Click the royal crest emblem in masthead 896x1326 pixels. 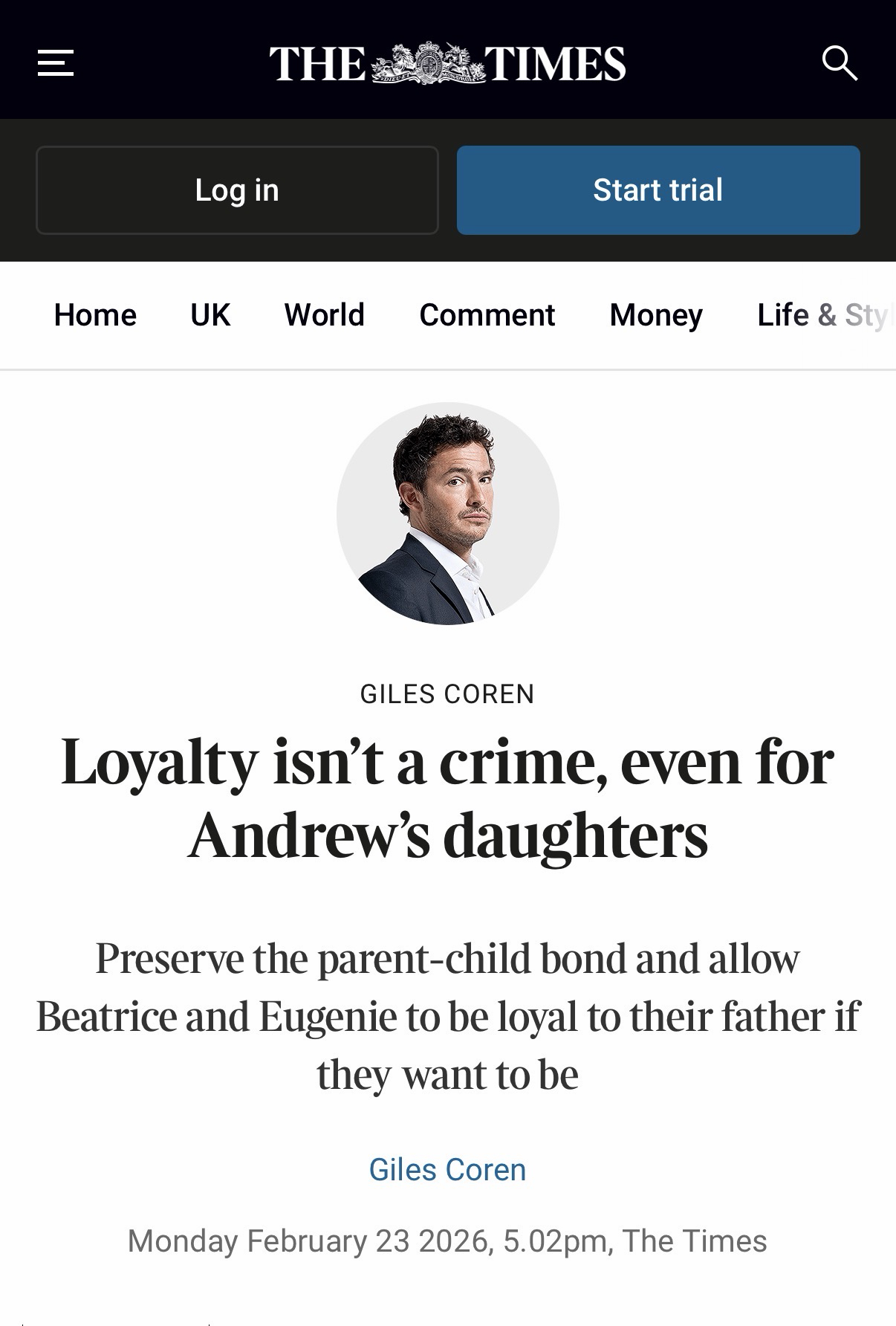point(426,63)
